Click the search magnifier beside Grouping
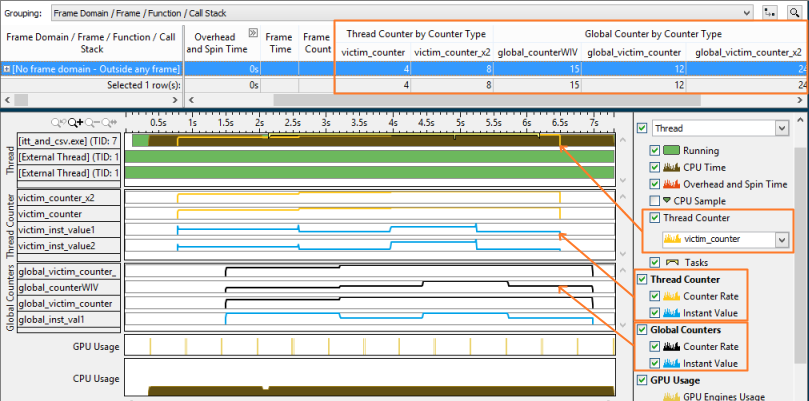Image resolution: width=809 pixels, height=401 pixels. click(794, 13)
